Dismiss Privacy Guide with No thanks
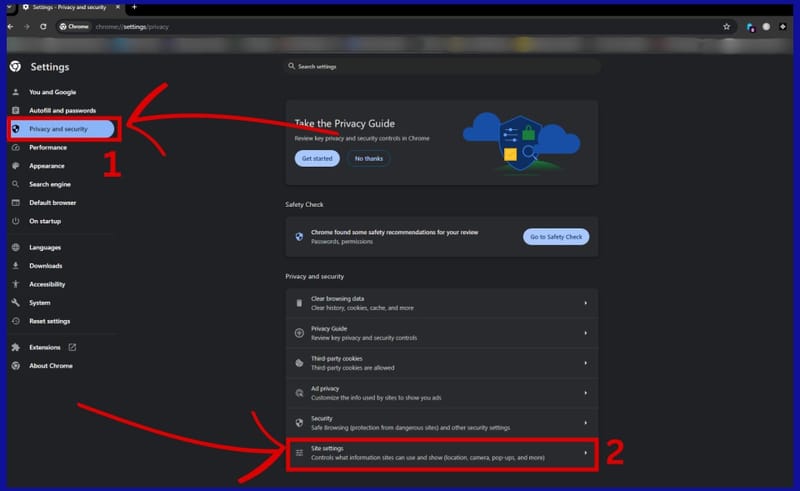800x491 pixels. (368, 158)
